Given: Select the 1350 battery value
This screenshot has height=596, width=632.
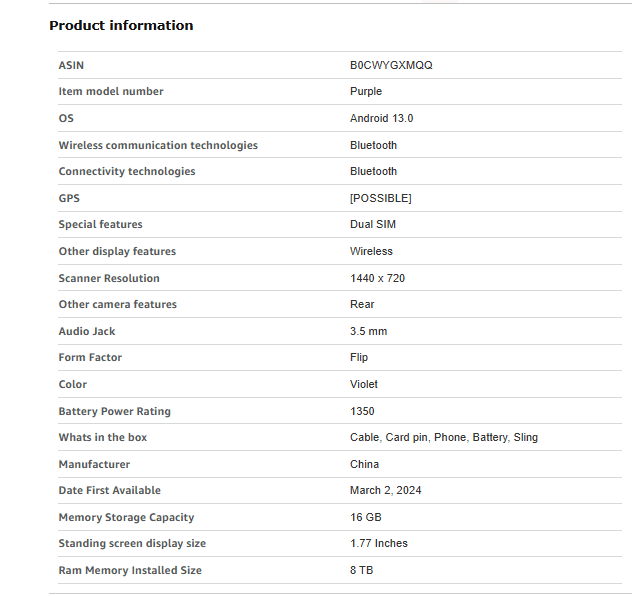Looking at the screenshot, I should (362, 412).
